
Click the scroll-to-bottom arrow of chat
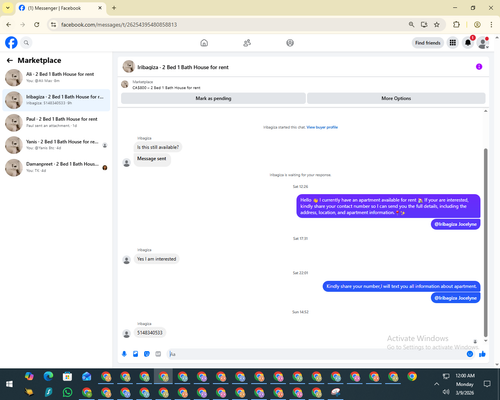click(486, 341)
